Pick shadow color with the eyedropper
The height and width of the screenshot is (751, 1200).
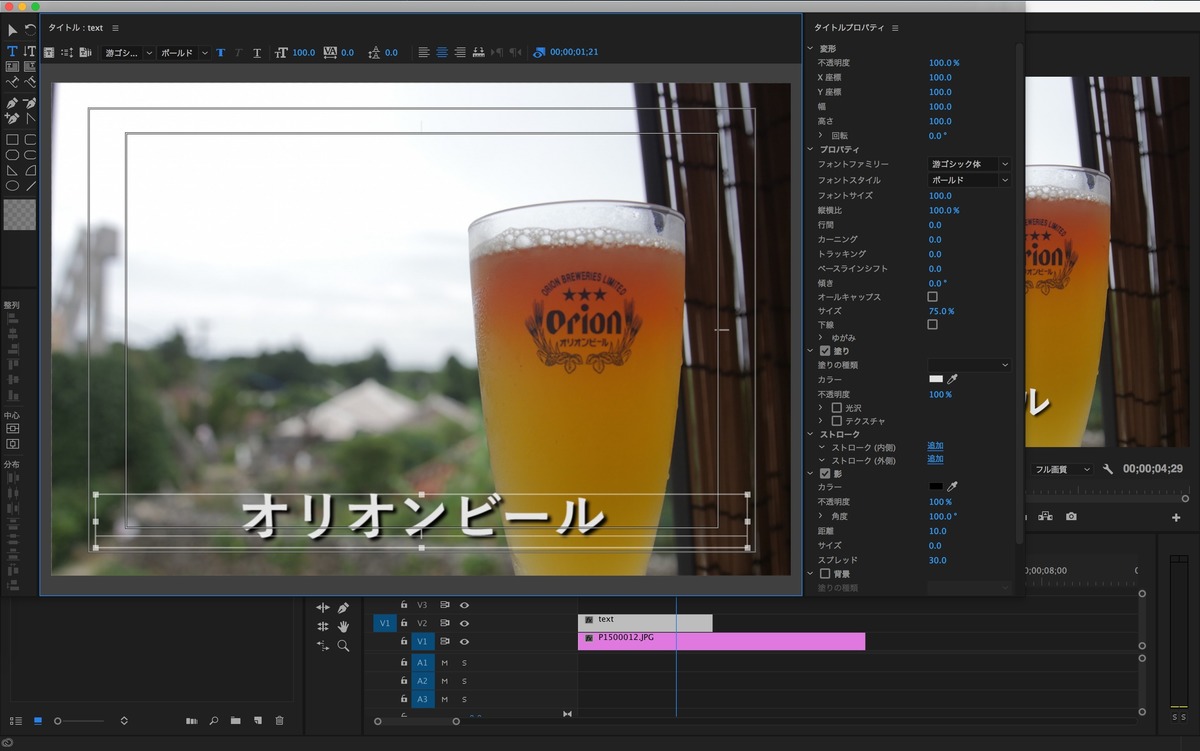(x=953, y=487)
